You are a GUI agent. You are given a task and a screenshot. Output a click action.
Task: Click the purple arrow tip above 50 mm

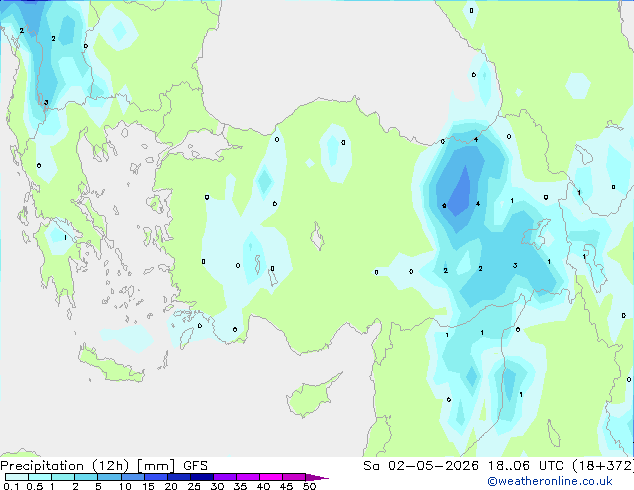pyautogui.click(x=317, y=477)
